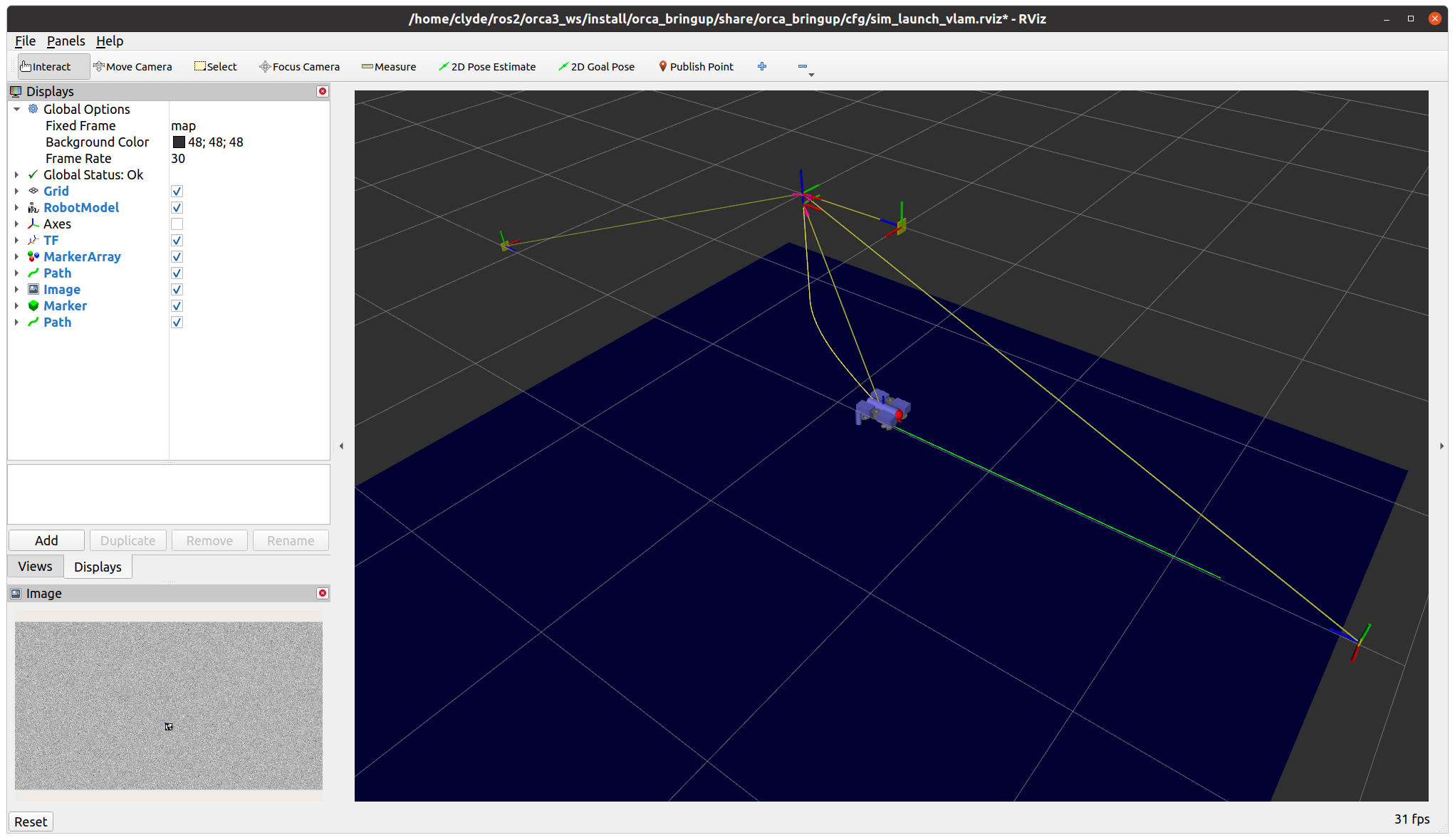1455x840 pixels.
Task: Select the Interact tool
Action: [46, 66]
